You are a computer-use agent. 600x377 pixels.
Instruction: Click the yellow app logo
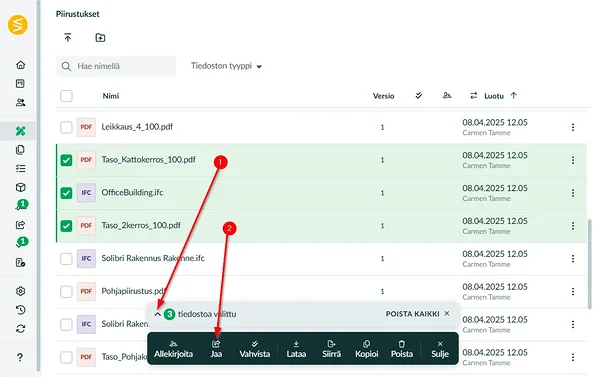[18, 25]
